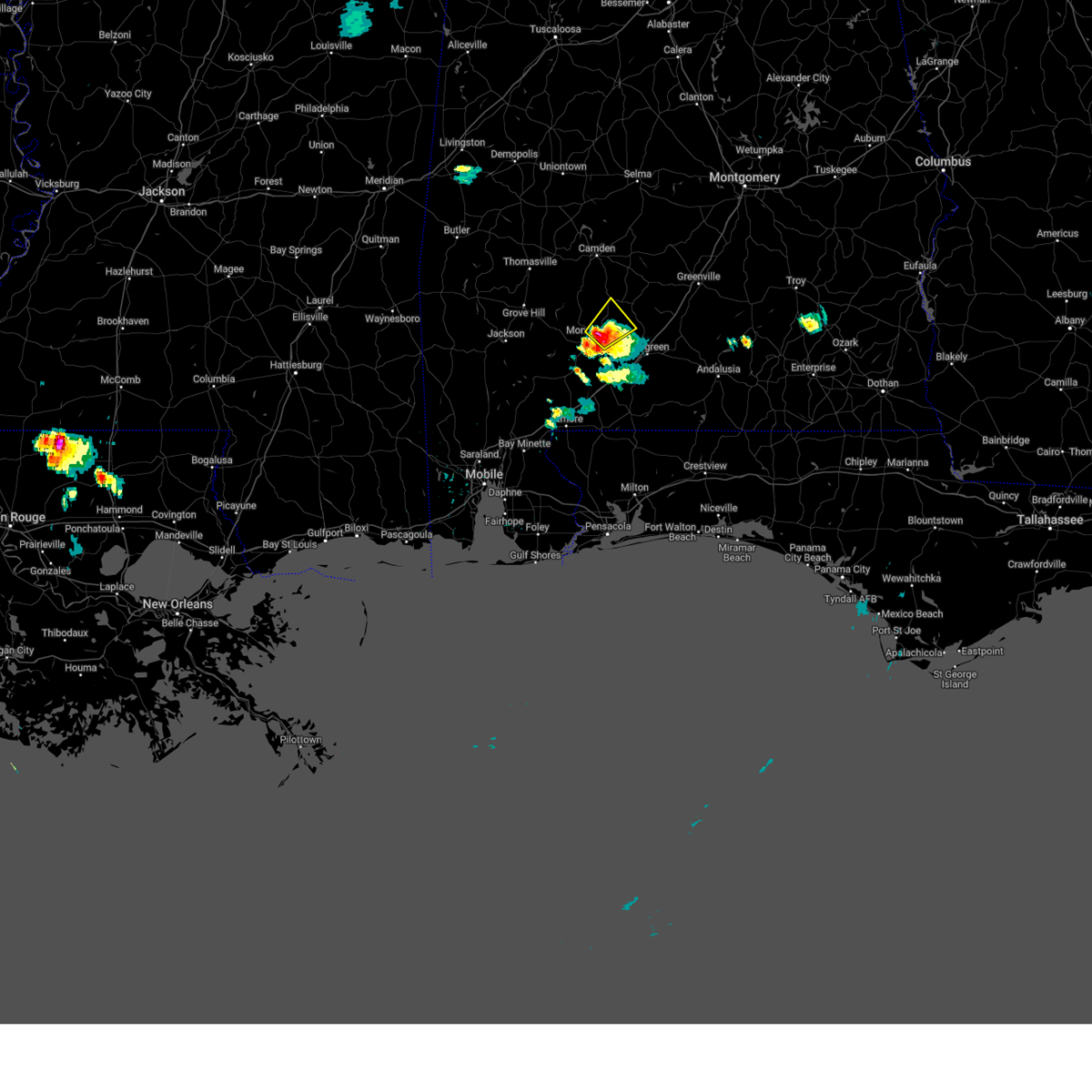The image size is (1092, 1092).
Task: Click the Ozark label
Action: click(845, 343)
